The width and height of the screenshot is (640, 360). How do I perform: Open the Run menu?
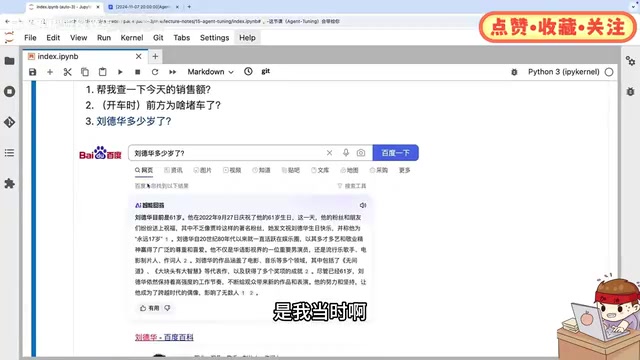(x=104, y=38)
